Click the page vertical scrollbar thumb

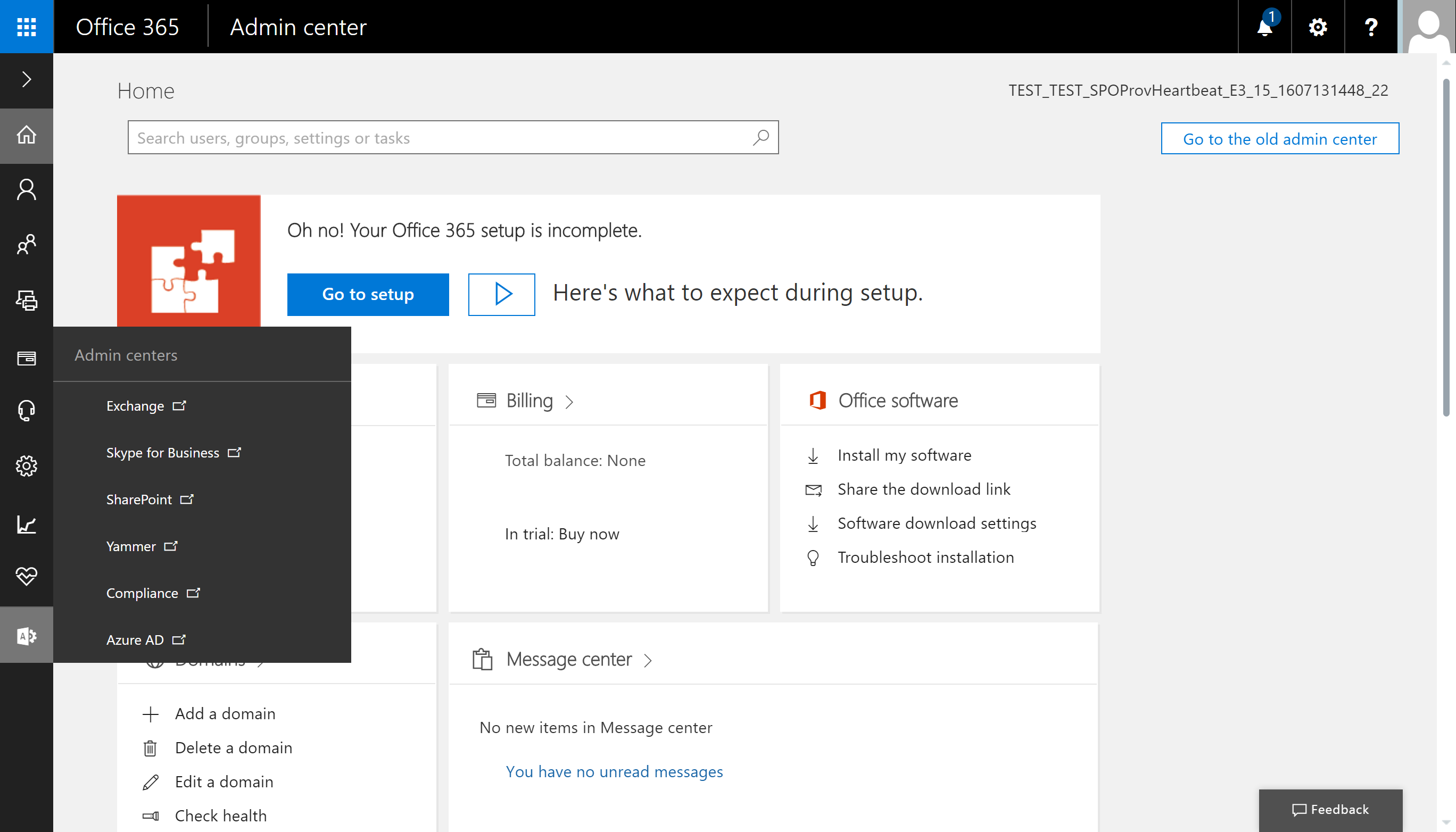(x=1446, y=247)
